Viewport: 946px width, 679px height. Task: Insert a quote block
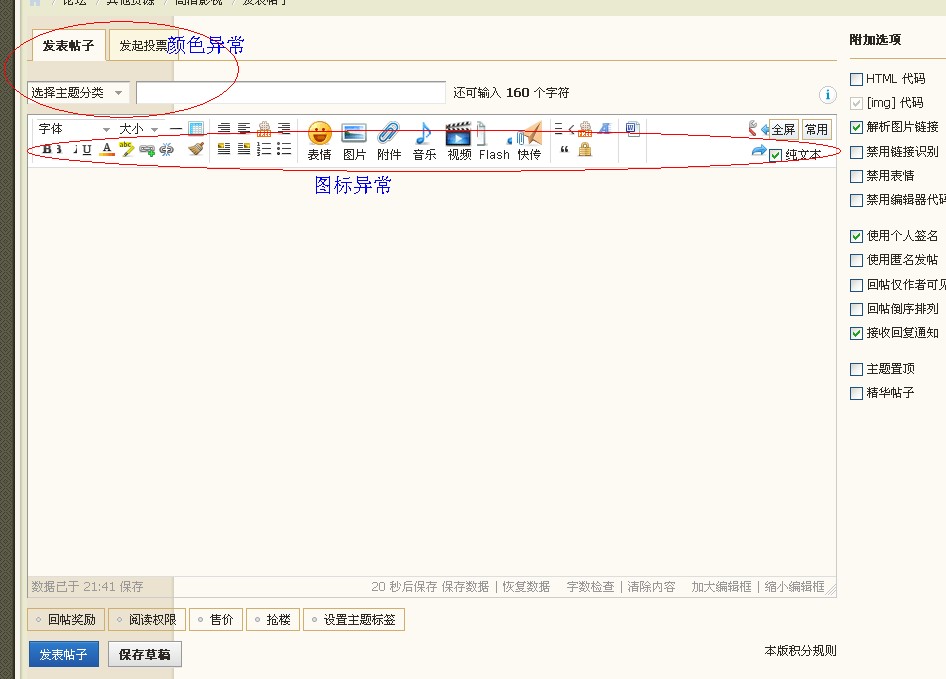(x=565, y=149)
